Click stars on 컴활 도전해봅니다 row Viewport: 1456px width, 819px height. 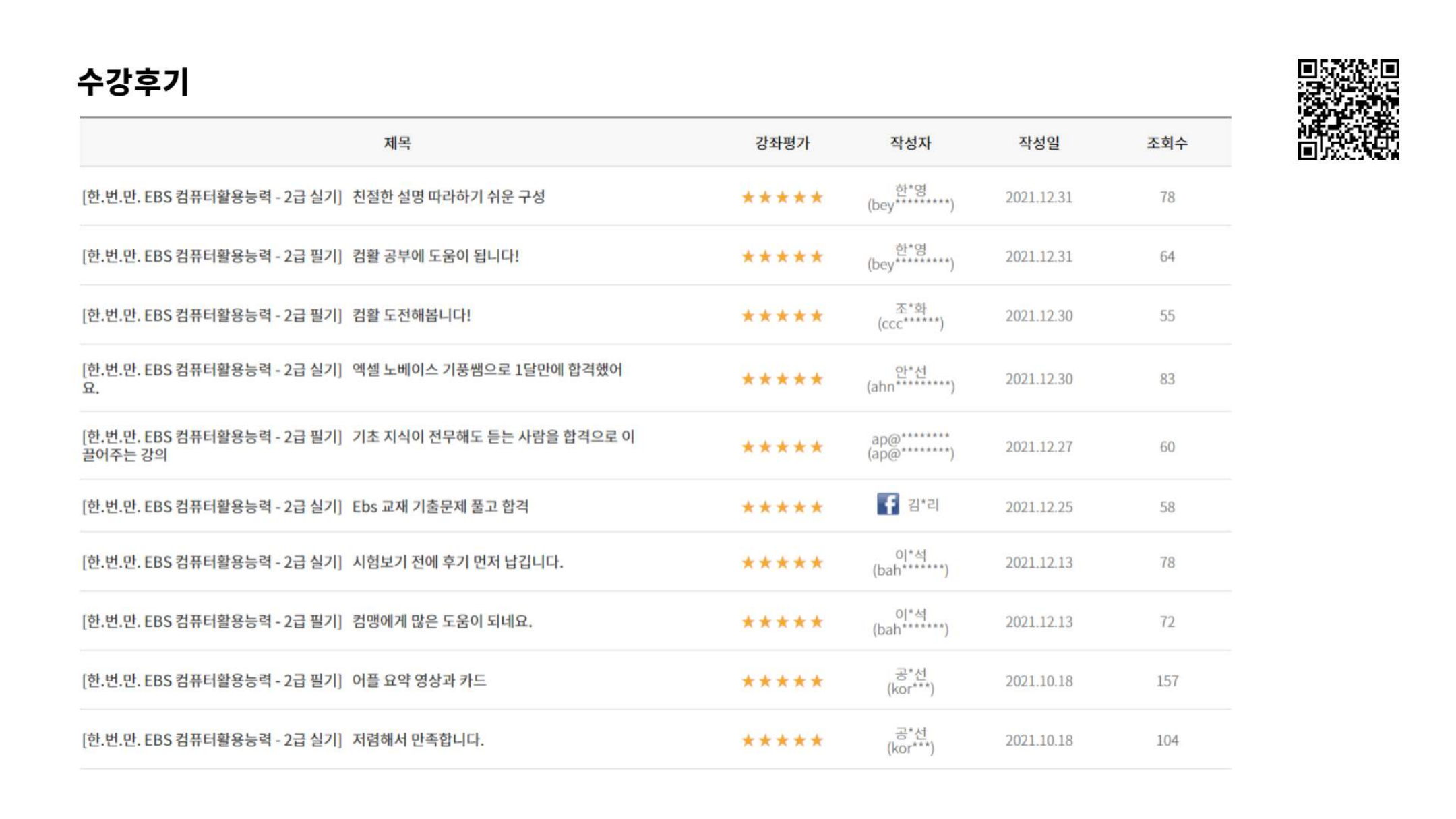782,315
